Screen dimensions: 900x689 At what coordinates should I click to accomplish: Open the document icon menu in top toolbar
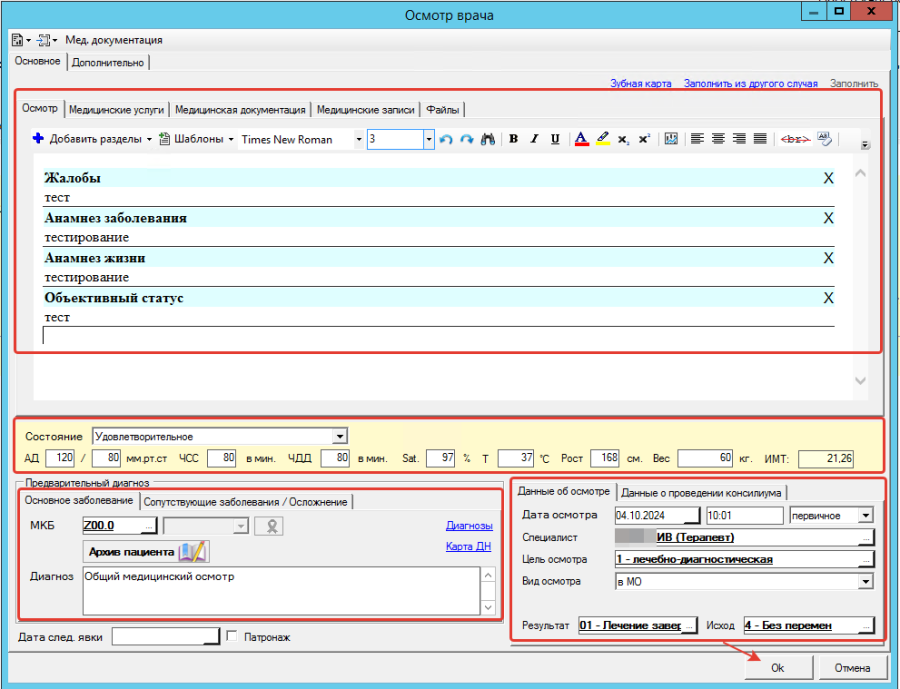tap(21, 40)
